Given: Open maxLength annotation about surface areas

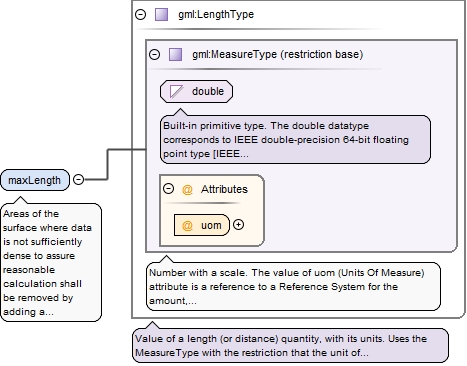Looking at the screenshot, I should [x=51, y=262].
